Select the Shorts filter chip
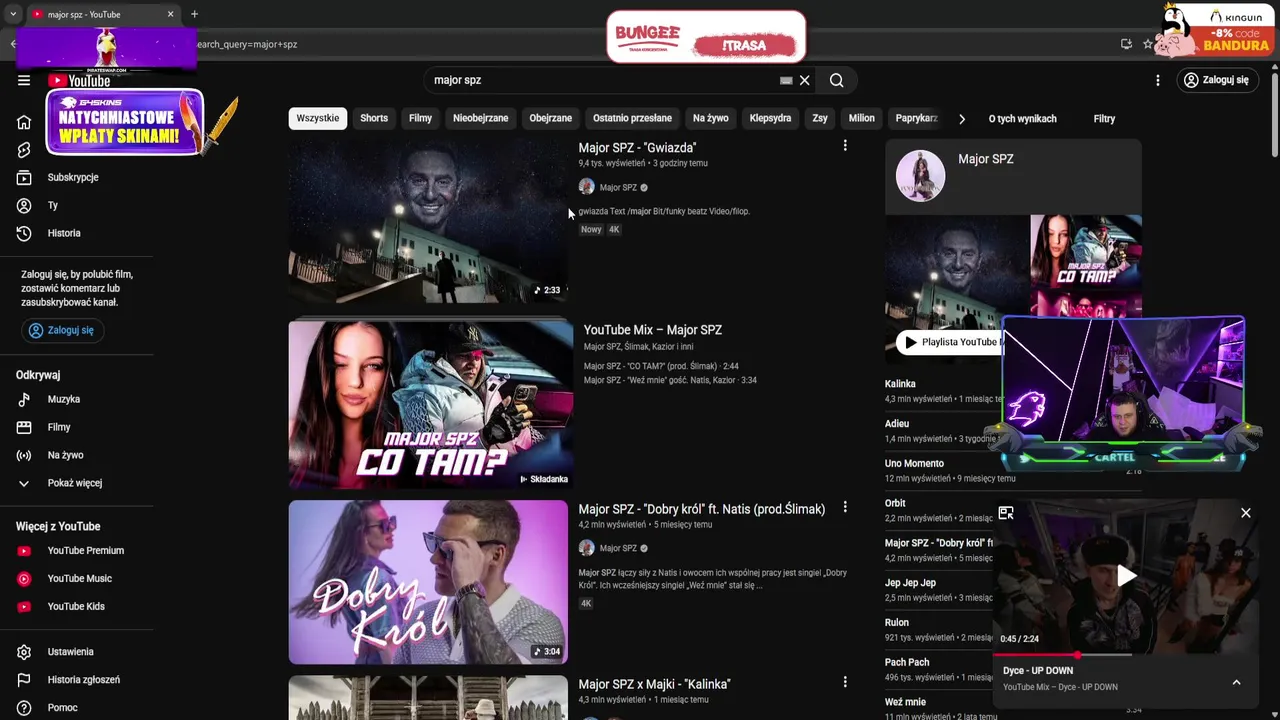This screenshot has height=720, width=1280. (x=374, y=118)
